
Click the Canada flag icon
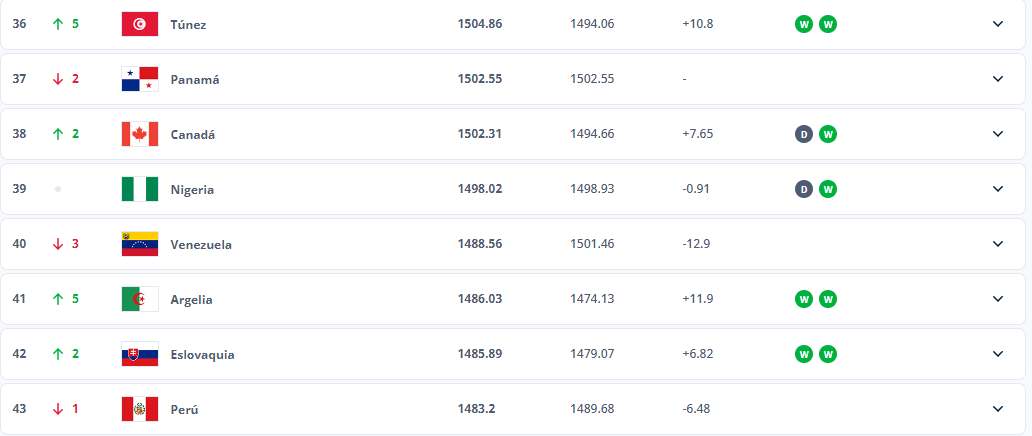click(x=140, y=134)
